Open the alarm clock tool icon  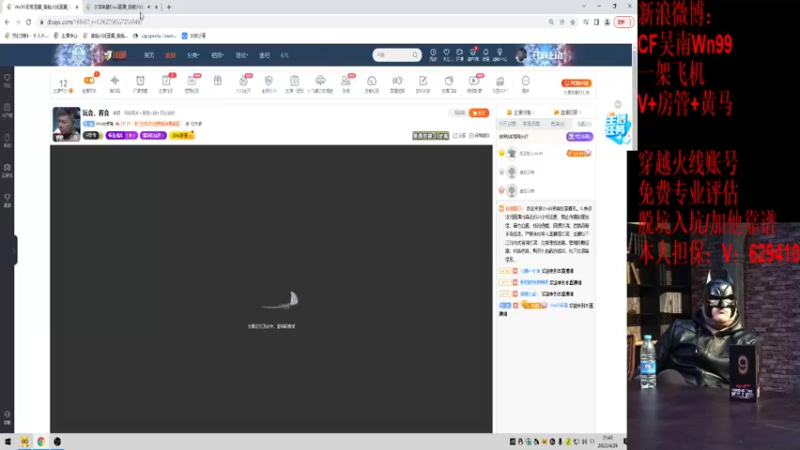coord(140,81)
